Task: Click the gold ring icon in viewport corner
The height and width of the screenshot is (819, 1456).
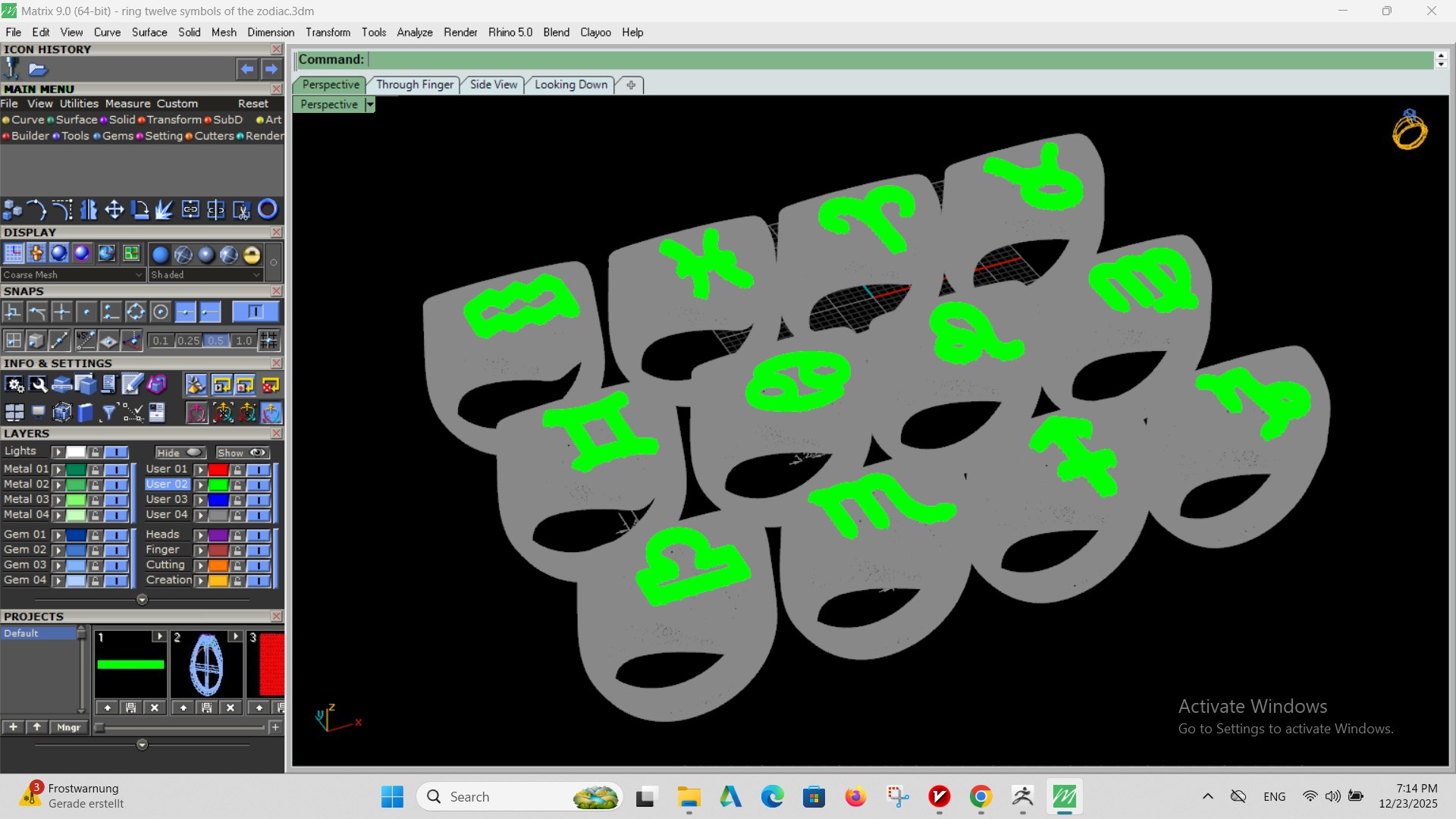Action: pos(1409,130)
